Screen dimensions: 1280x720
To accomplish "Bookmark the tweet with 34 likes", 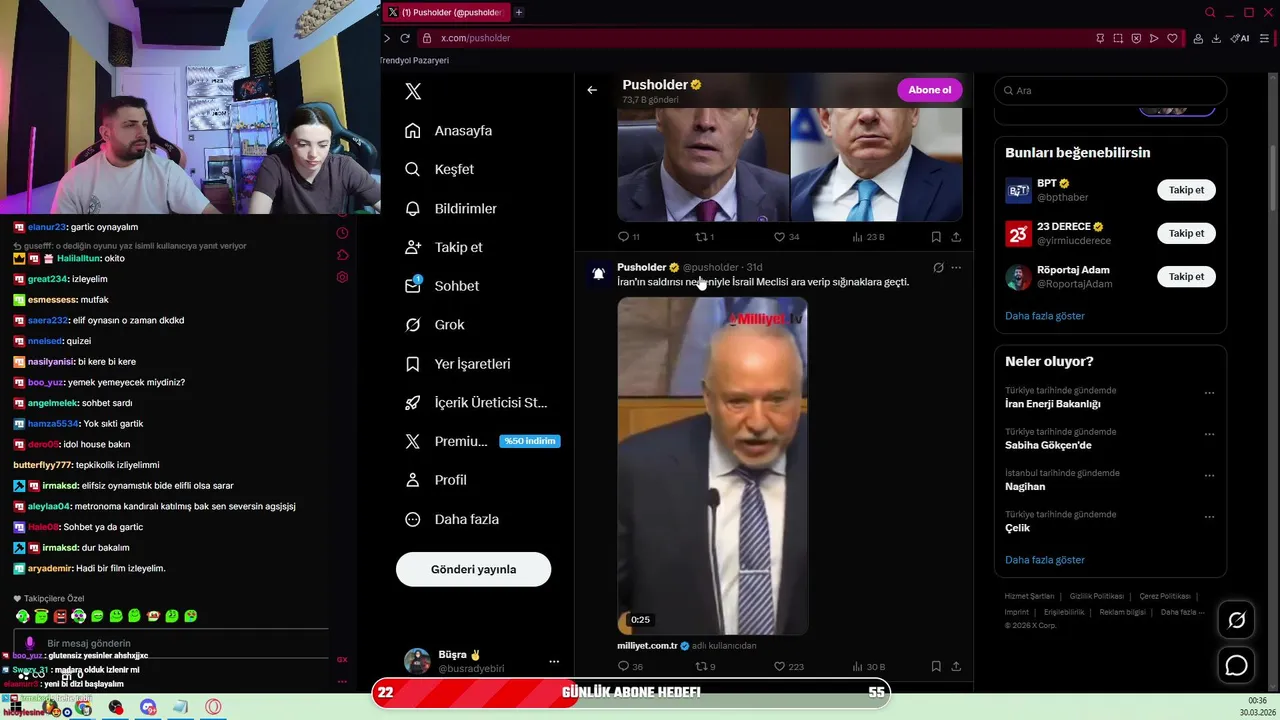I will pyautogui.click(x=936, y=237).
